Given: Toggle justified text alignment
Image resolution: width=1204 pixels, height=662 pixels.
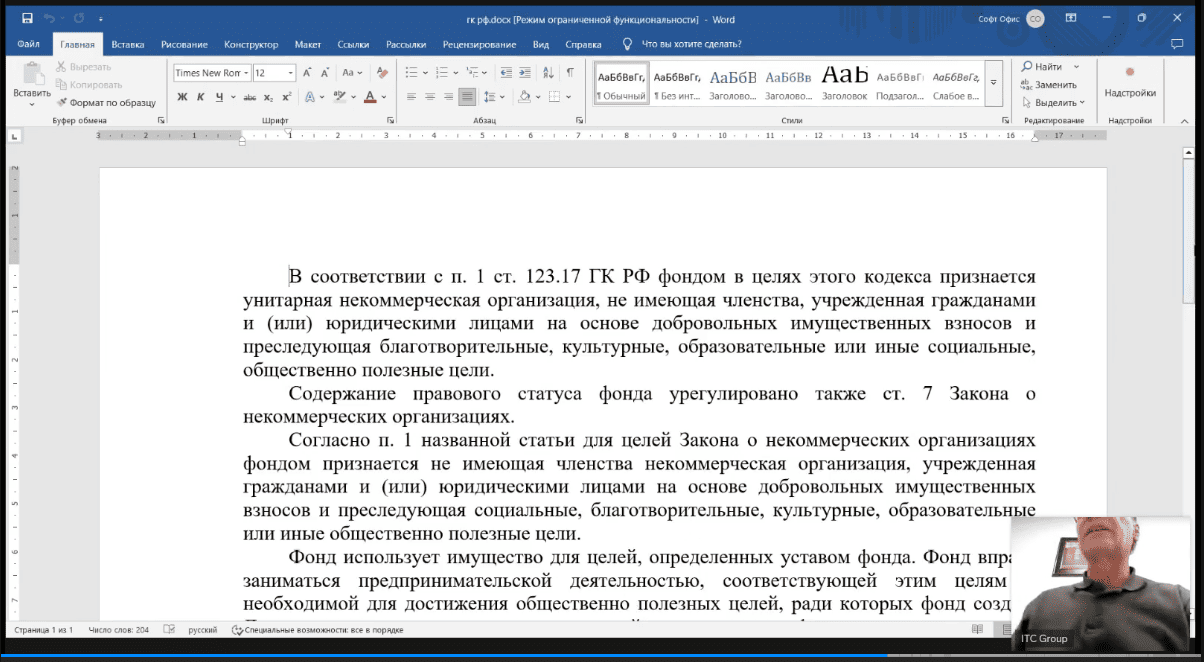Looking at the screenshot, I should 467,97.
